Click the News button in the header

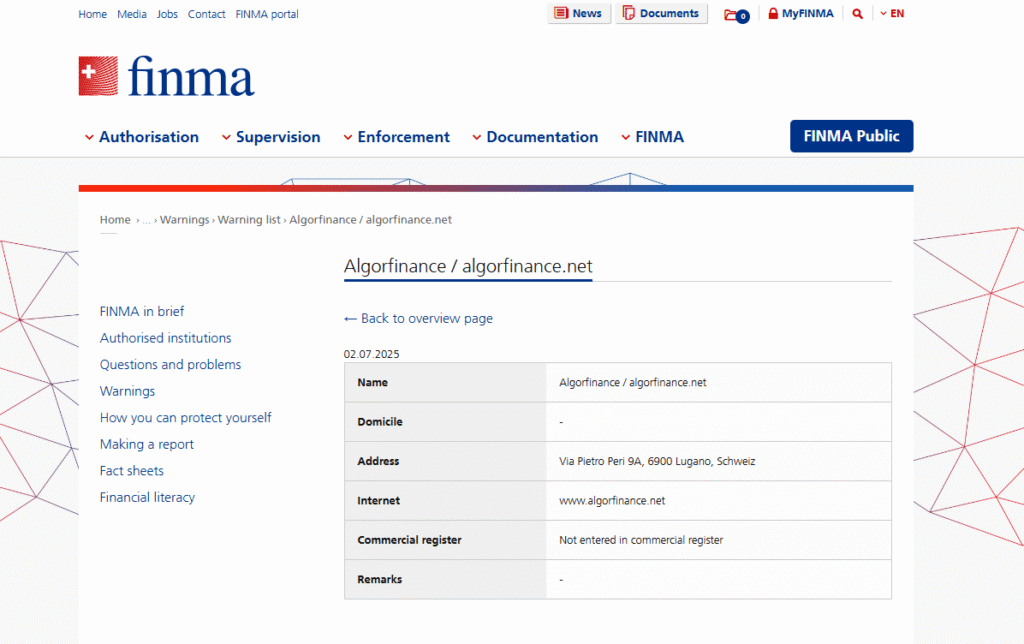(x=579, y=13)
